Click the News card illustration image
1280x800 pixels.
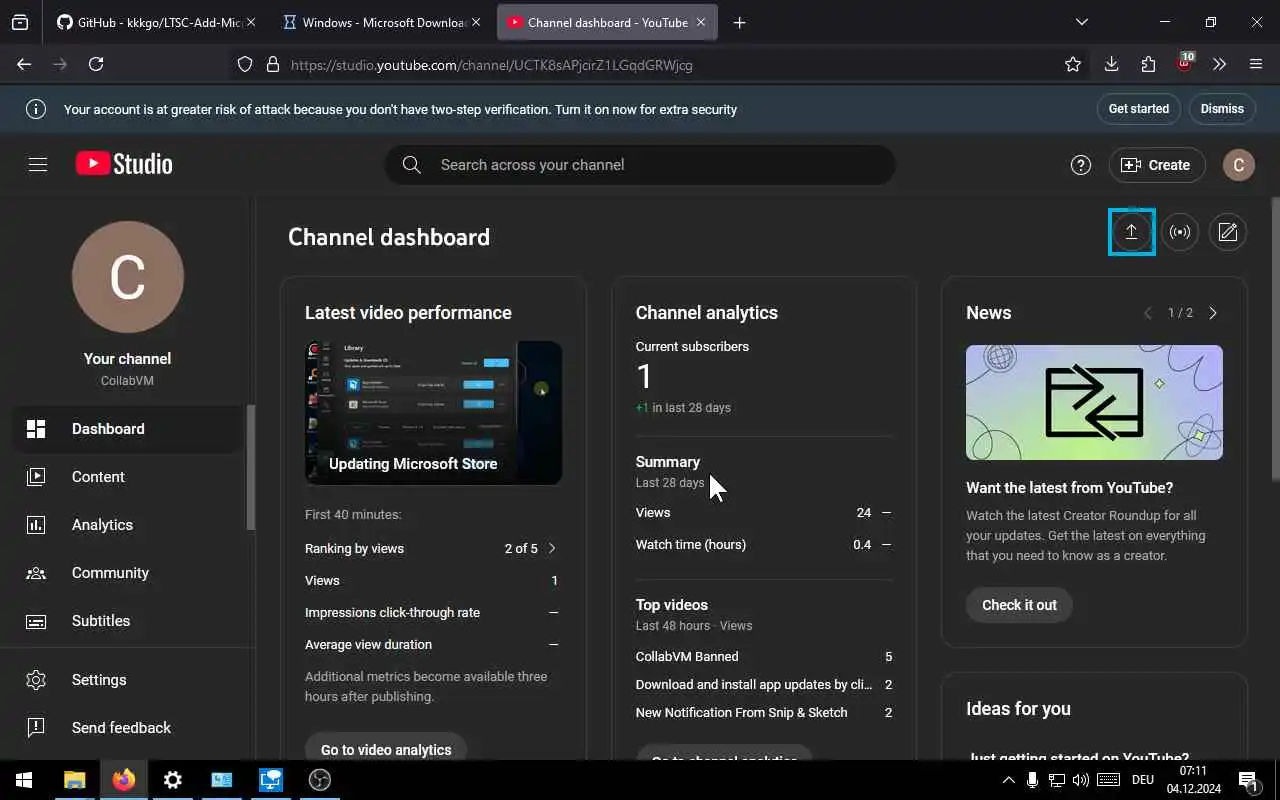coord(1094,403)
